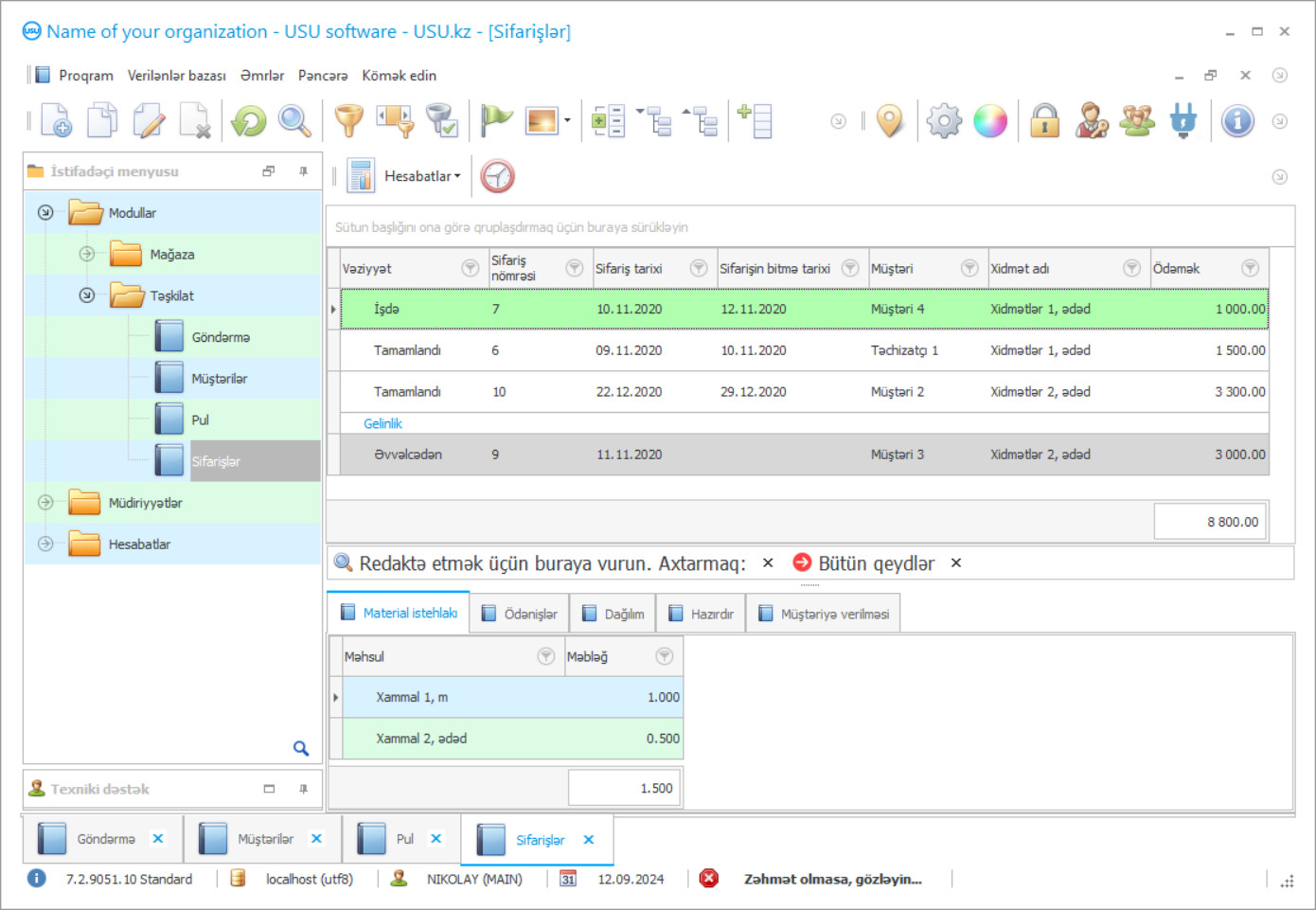
Task: Click the picture image toolbar icon
Action: point(542,121)
